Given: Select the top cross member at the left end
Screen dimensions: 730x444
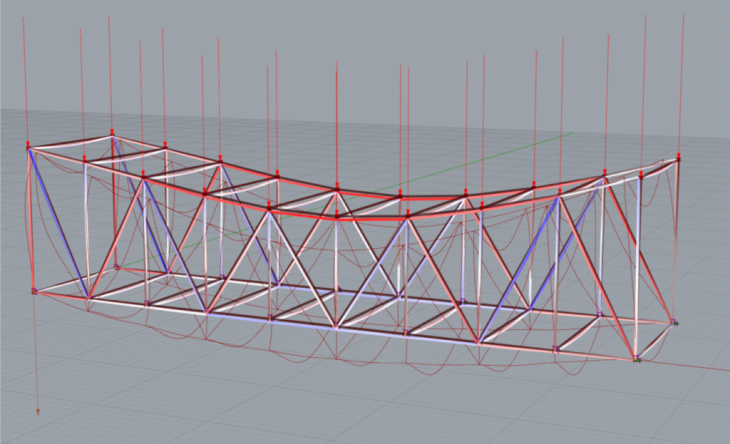Looking at the screenshot, I should pyautogui.click(x=70, y=139).
